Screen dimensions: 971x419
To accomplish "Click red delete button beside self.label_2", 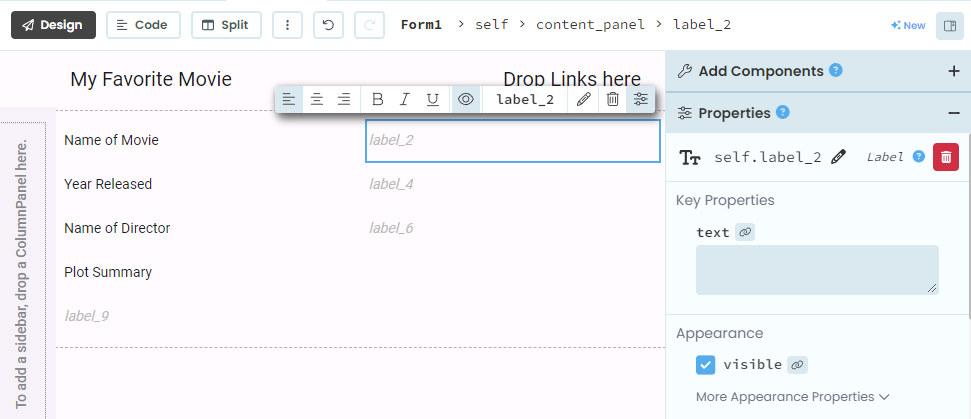I will tap(946, 157).
